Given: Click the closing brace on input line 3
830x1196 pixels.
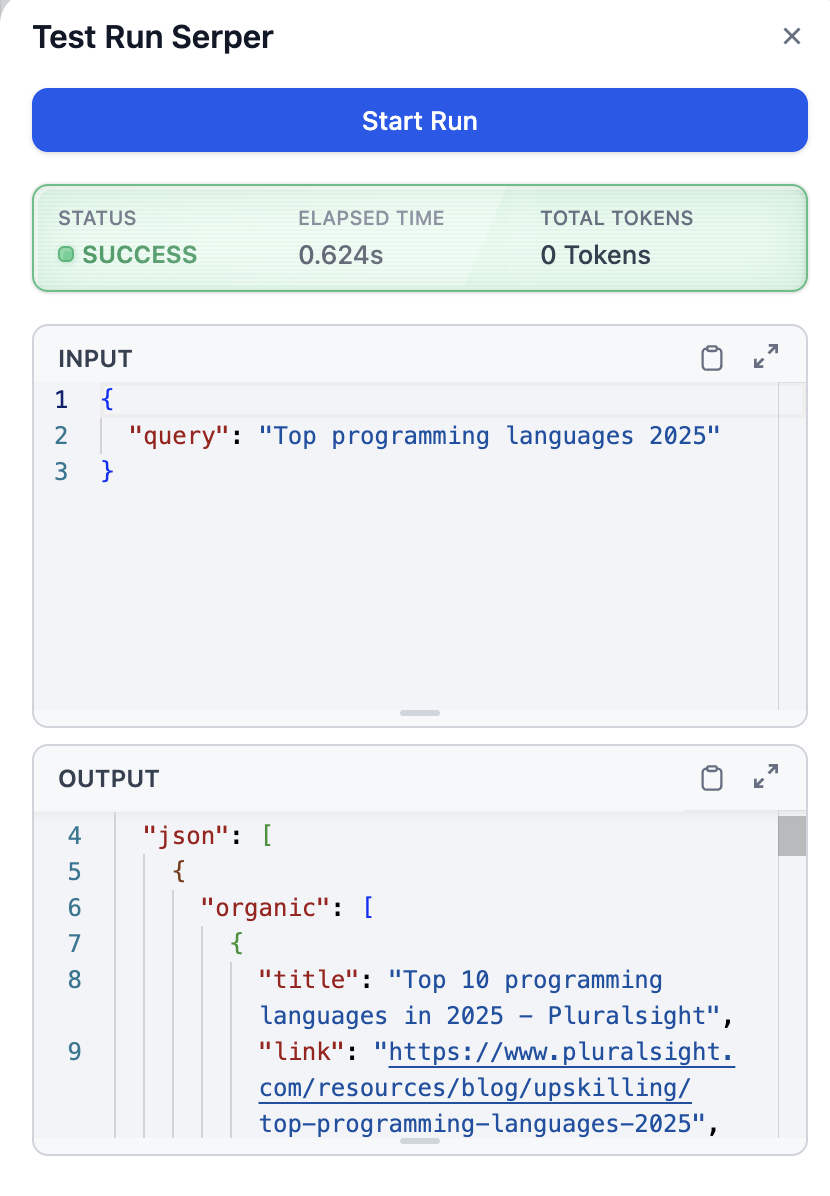Looking at the screenshot, I should (x=108, y=471).
